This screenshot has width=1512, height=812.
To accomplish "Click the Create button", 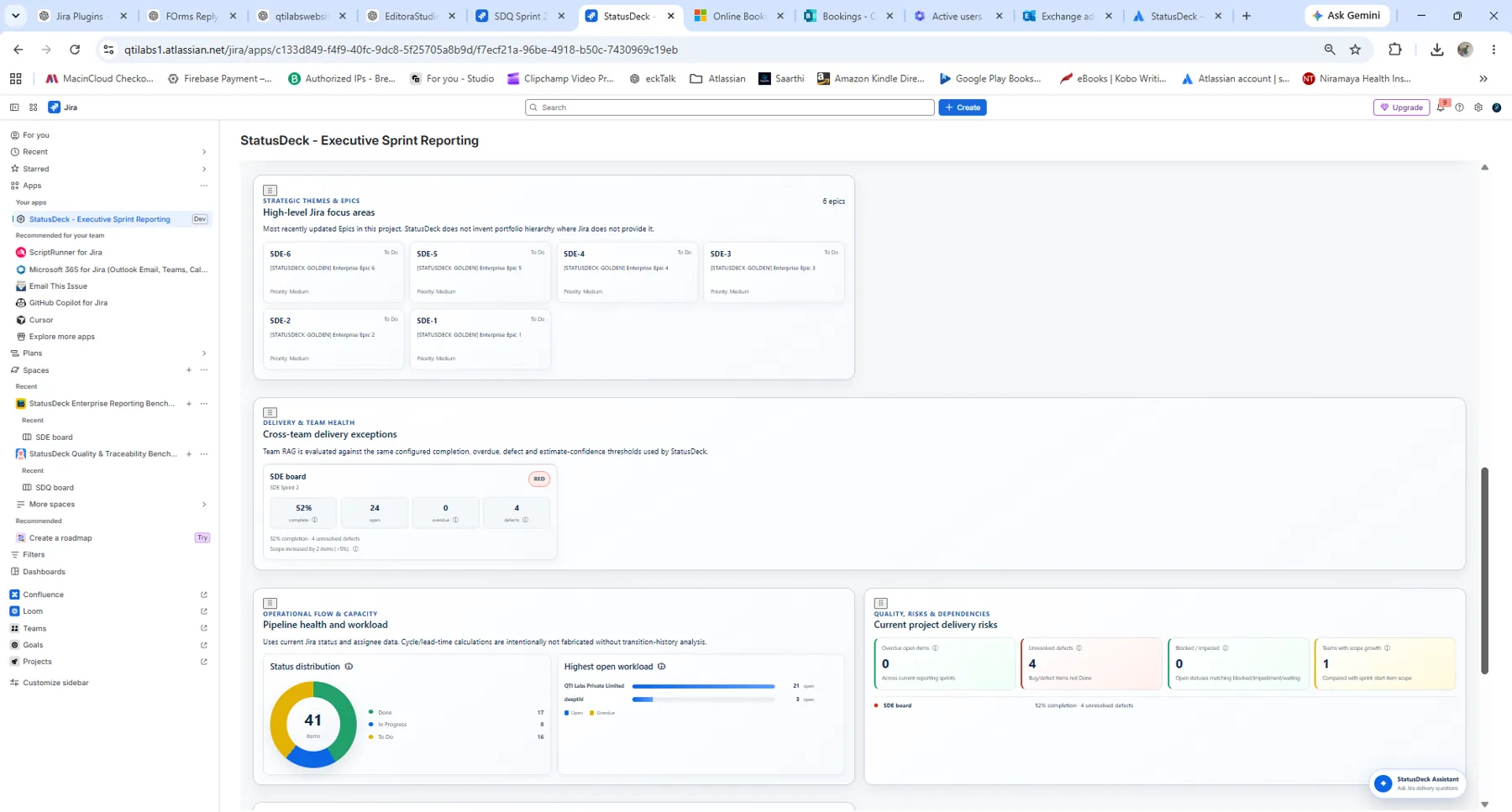I will pyautogui.click(x=963, y=107).
